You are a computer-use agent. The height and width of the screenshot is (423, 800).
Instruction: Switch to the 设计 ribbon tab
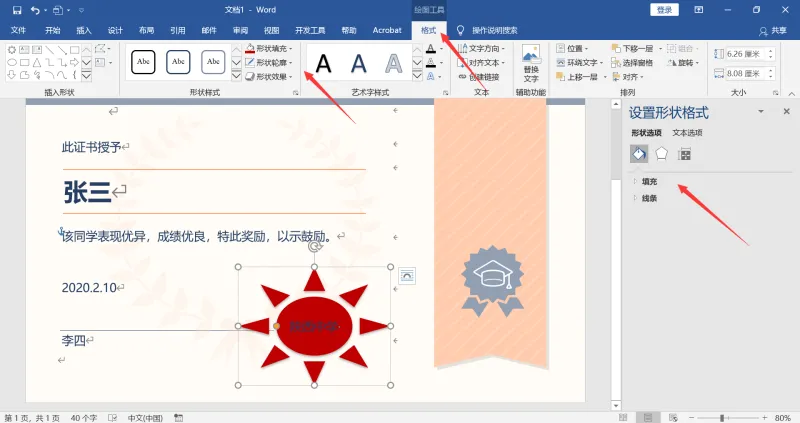115,30
